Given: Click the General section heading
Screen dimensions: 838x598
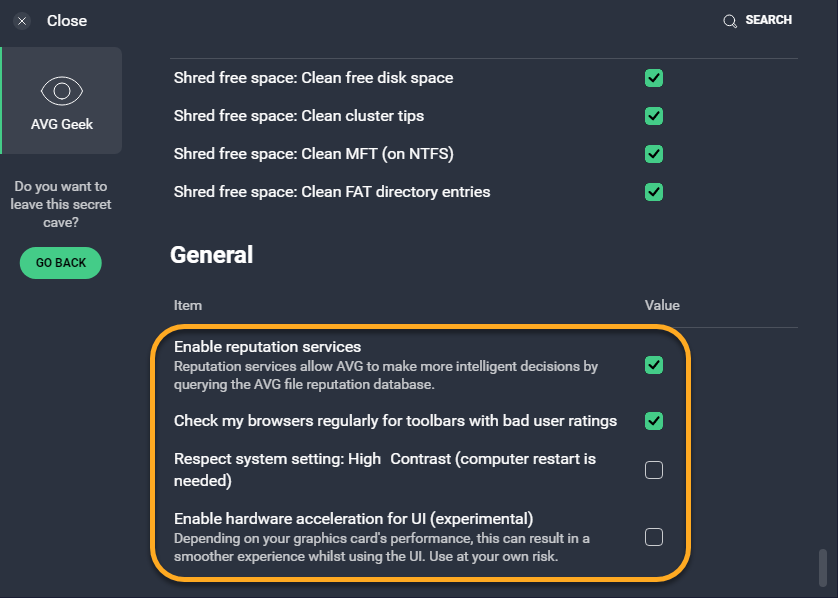Looking at the screenshot, I should tap(211, 255).
